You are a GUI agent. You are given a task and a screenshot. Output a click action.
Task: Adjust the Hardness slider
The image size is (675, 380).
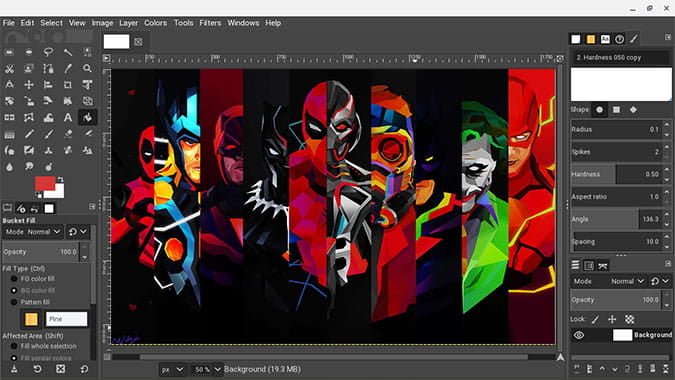[616, 174]
